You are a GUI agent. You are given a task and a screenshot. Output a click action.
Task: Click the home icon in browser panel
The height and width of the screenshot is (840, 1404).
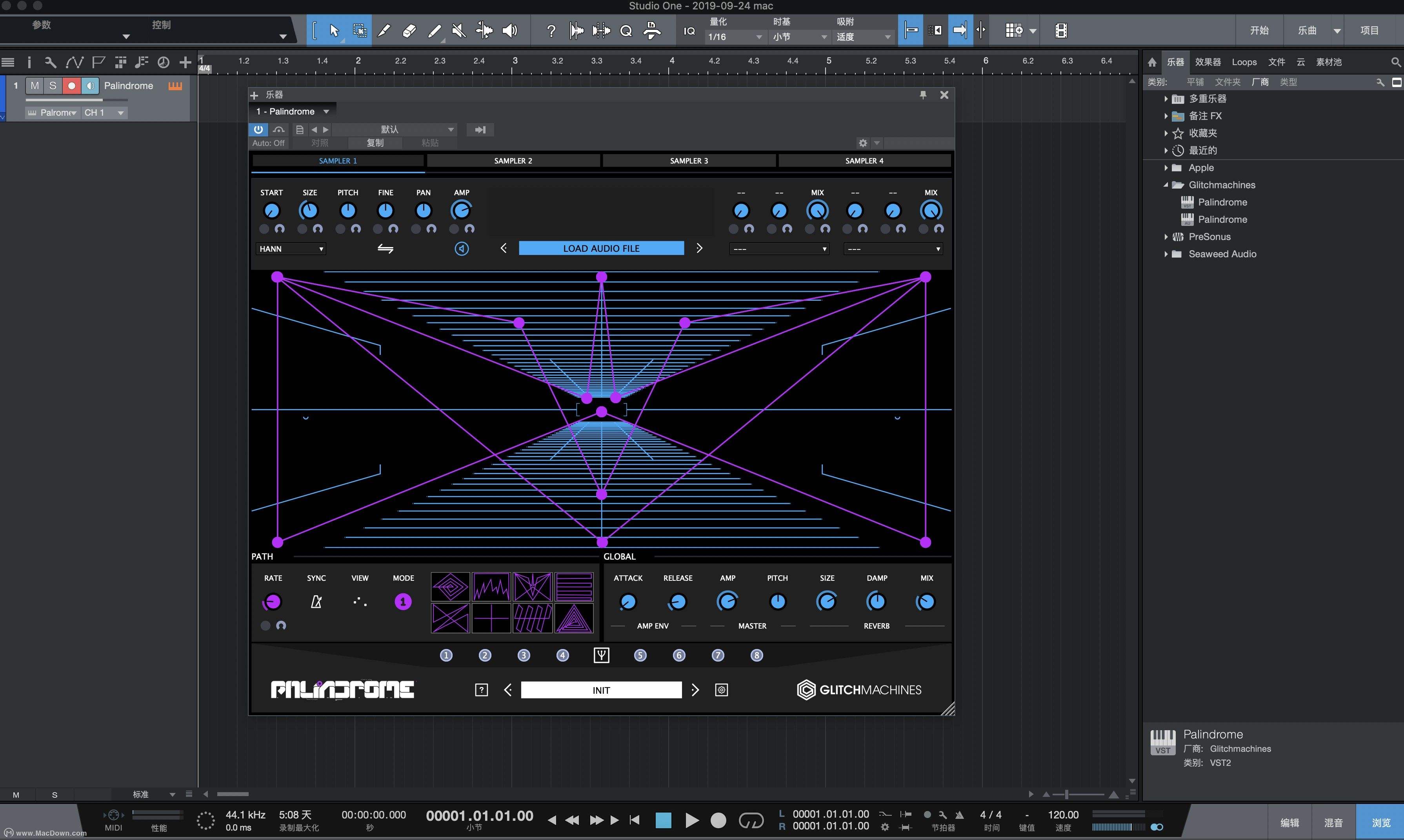click(1152, 62)
